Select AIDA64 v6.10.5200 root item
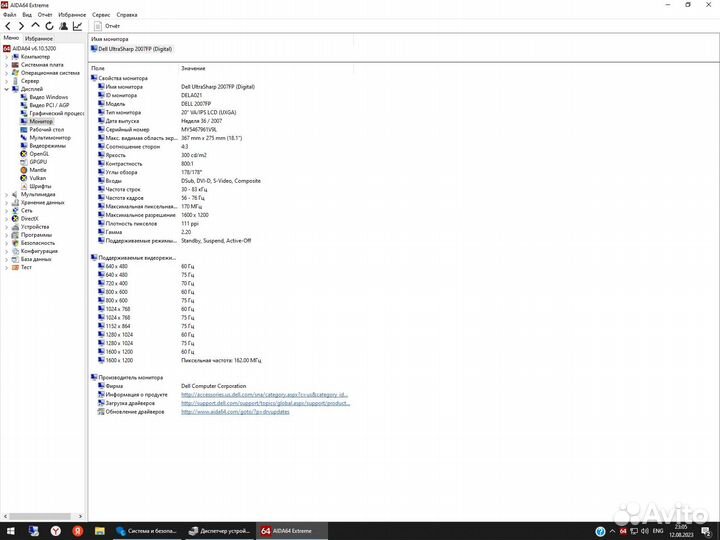This screenshot has height=540, width=720. (30, 48)
